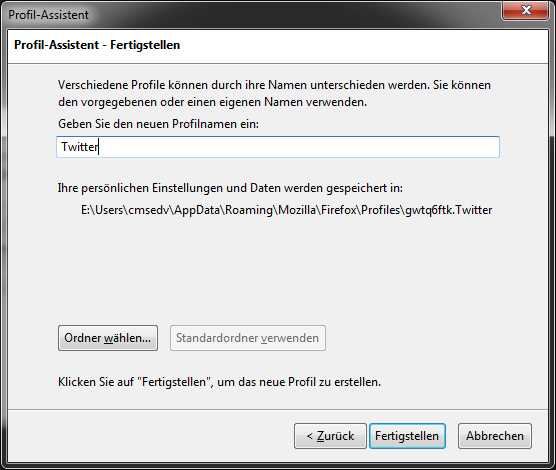
Task: Click the line den vorgegebenen oder einen eigenen Namen
Action: (x=212, y=102)
